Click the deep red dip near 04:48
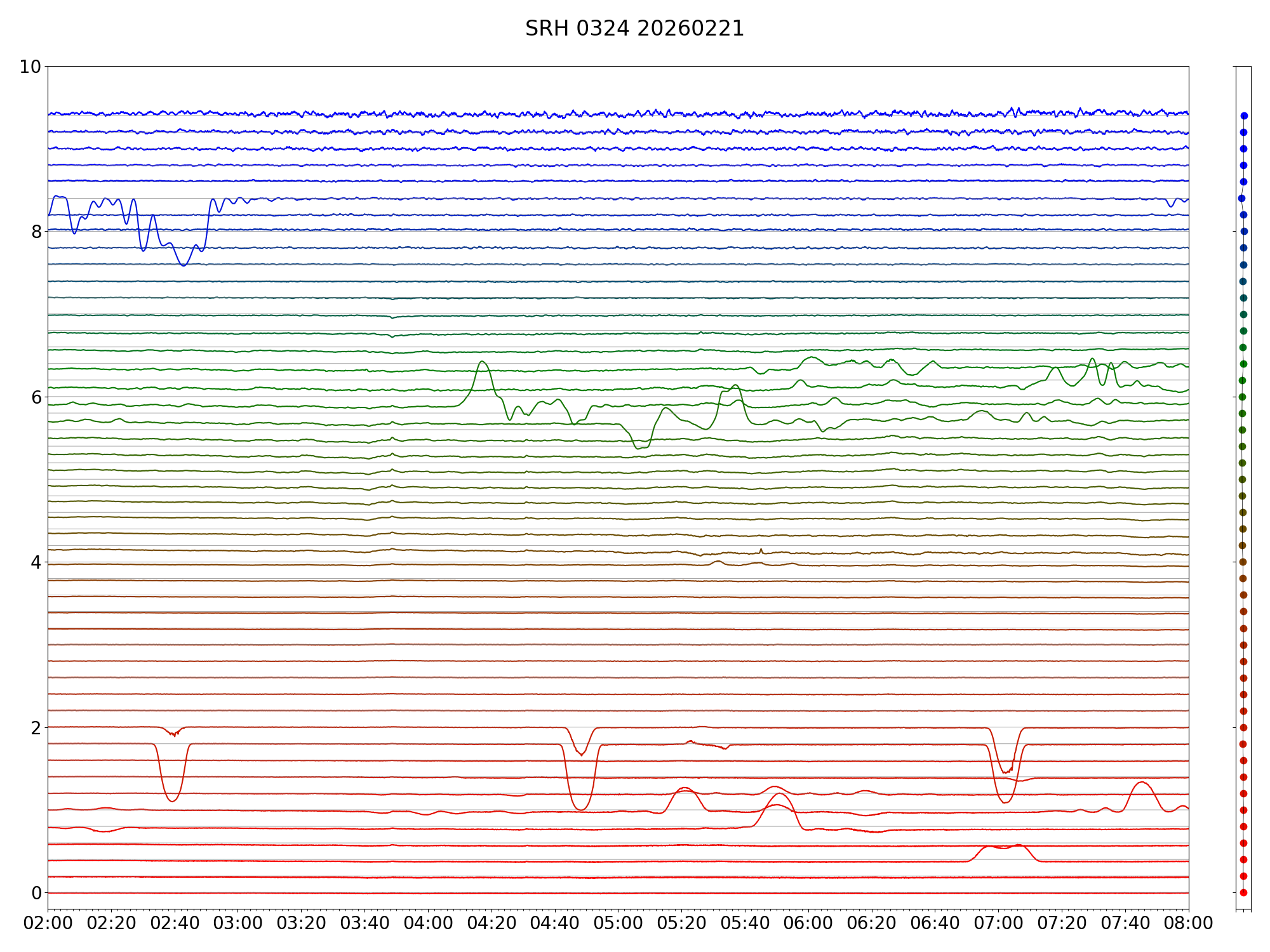Image resolution: width=1270 pixels, height=952 pixels. (580, 809)
